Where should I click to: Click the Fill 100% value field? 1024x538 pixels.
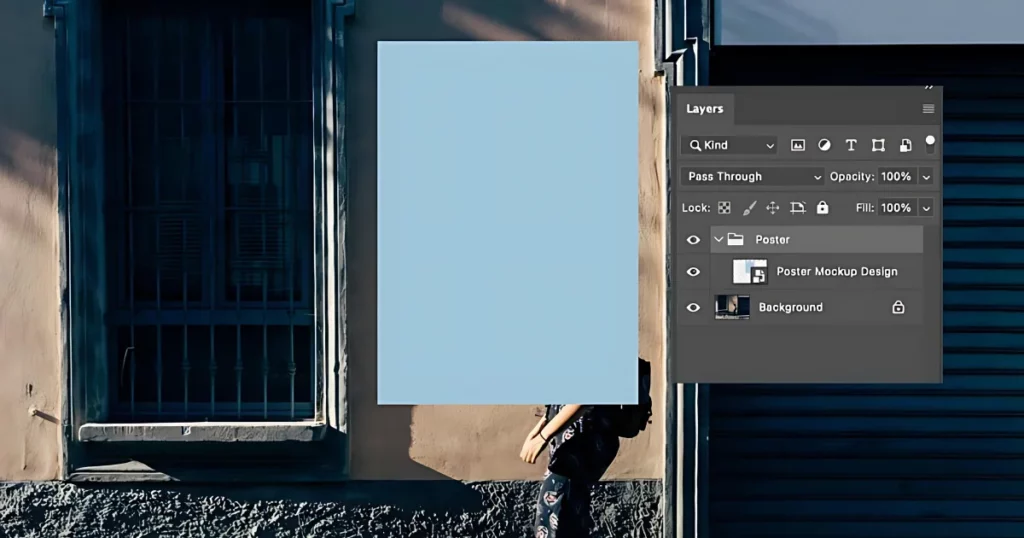[896, 208]
